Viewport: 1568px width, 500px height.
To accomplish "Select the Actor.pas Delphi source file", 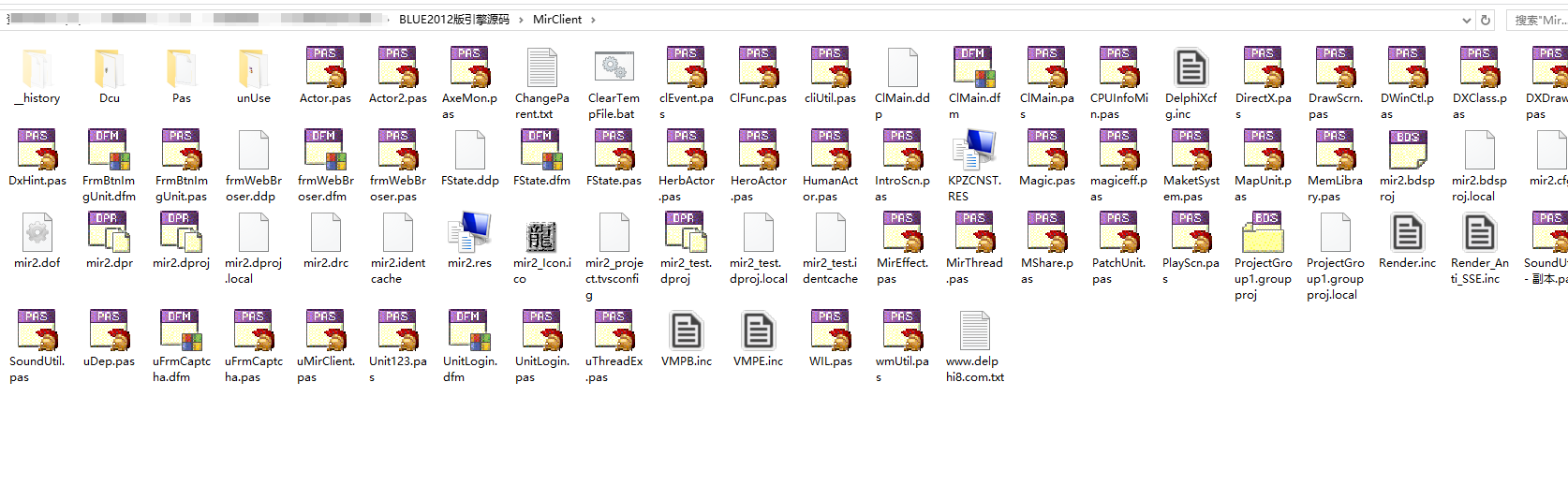I will [x=325, y=70].
